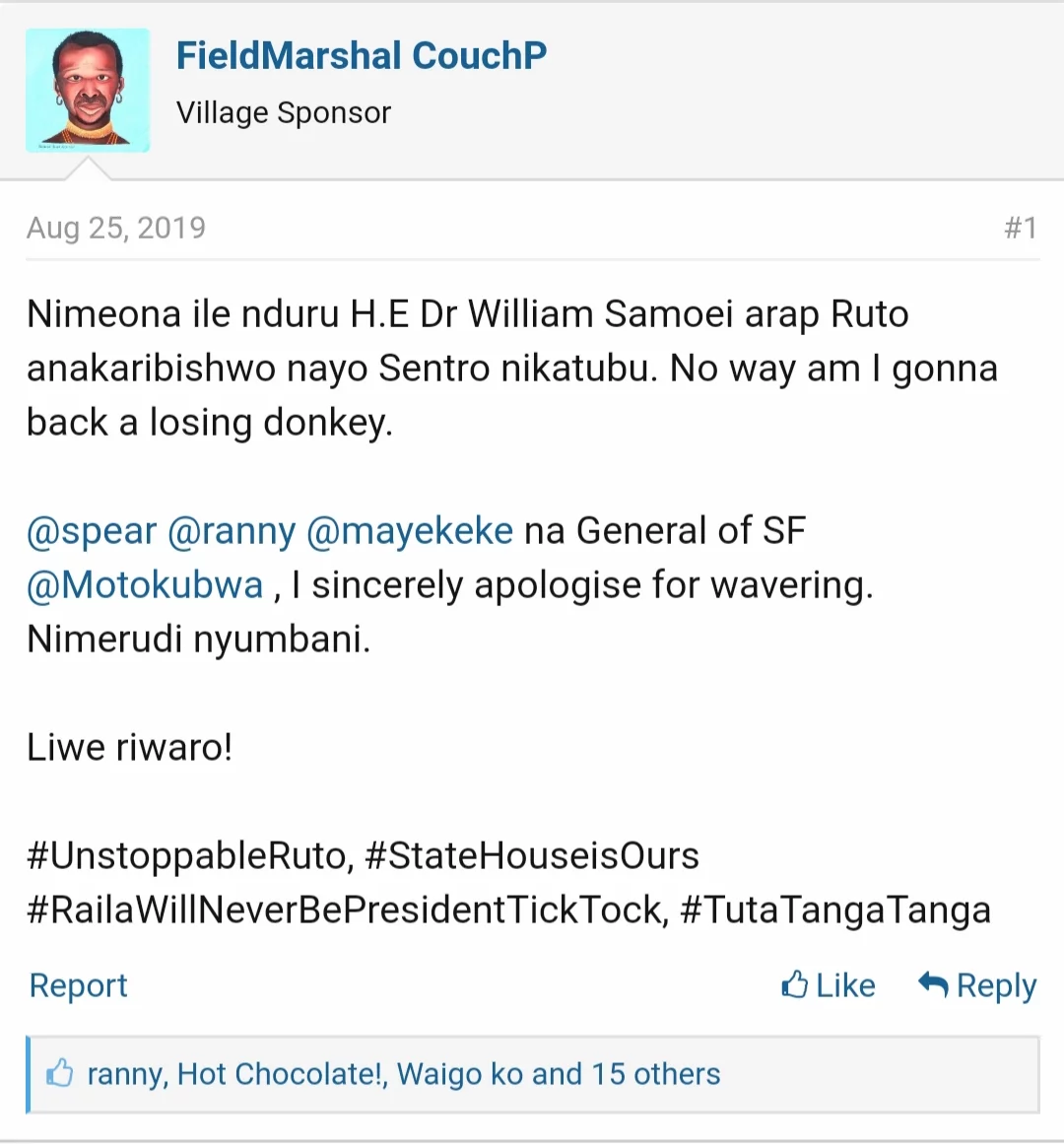Open the FieldMarshal CouchP profile name

click(x=362, y=56)
